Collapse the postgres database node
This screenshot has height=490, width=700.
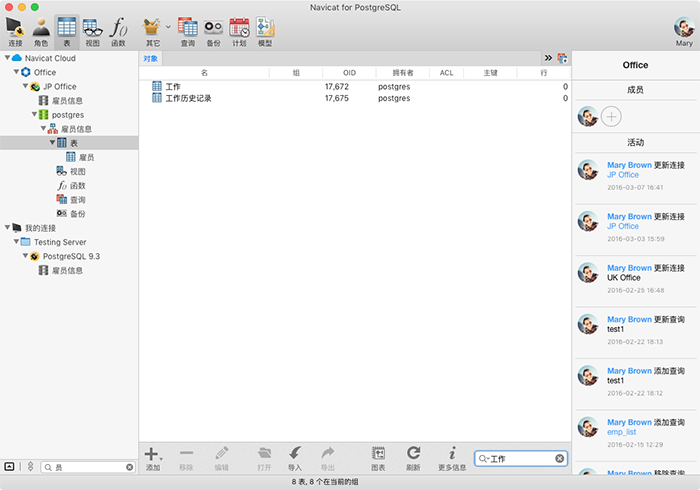click(34, 114)
